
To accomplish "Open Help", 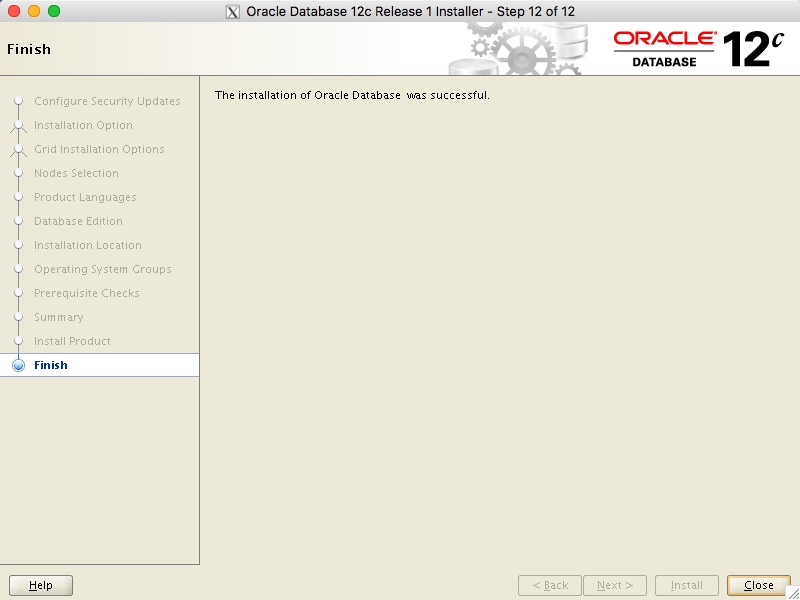I will [x=41, y=585].
